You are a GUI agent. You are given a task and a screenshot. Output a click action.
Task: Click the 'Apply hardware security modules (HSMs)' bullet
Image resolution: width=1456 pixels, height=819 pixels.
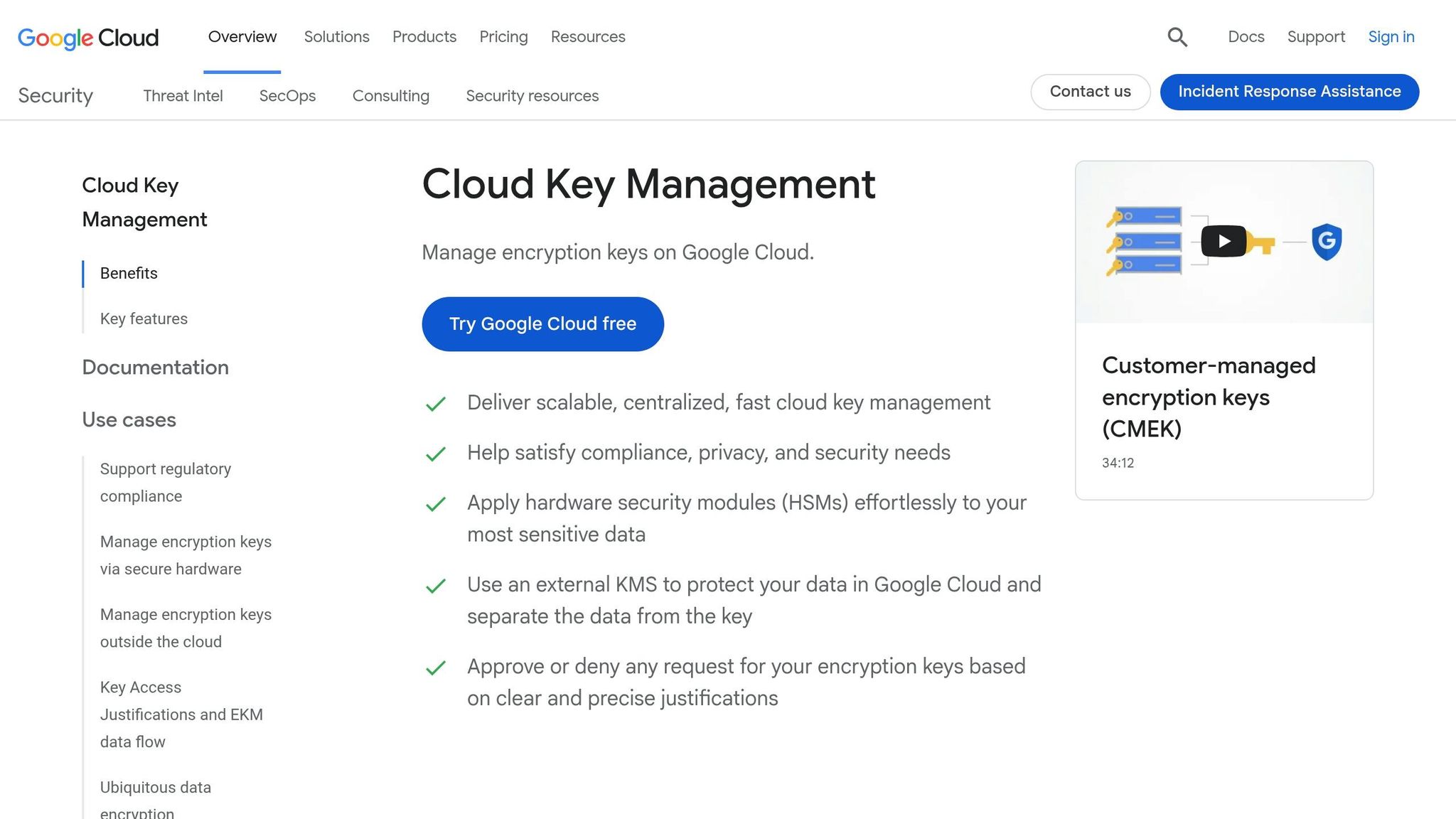pos(746,518)
